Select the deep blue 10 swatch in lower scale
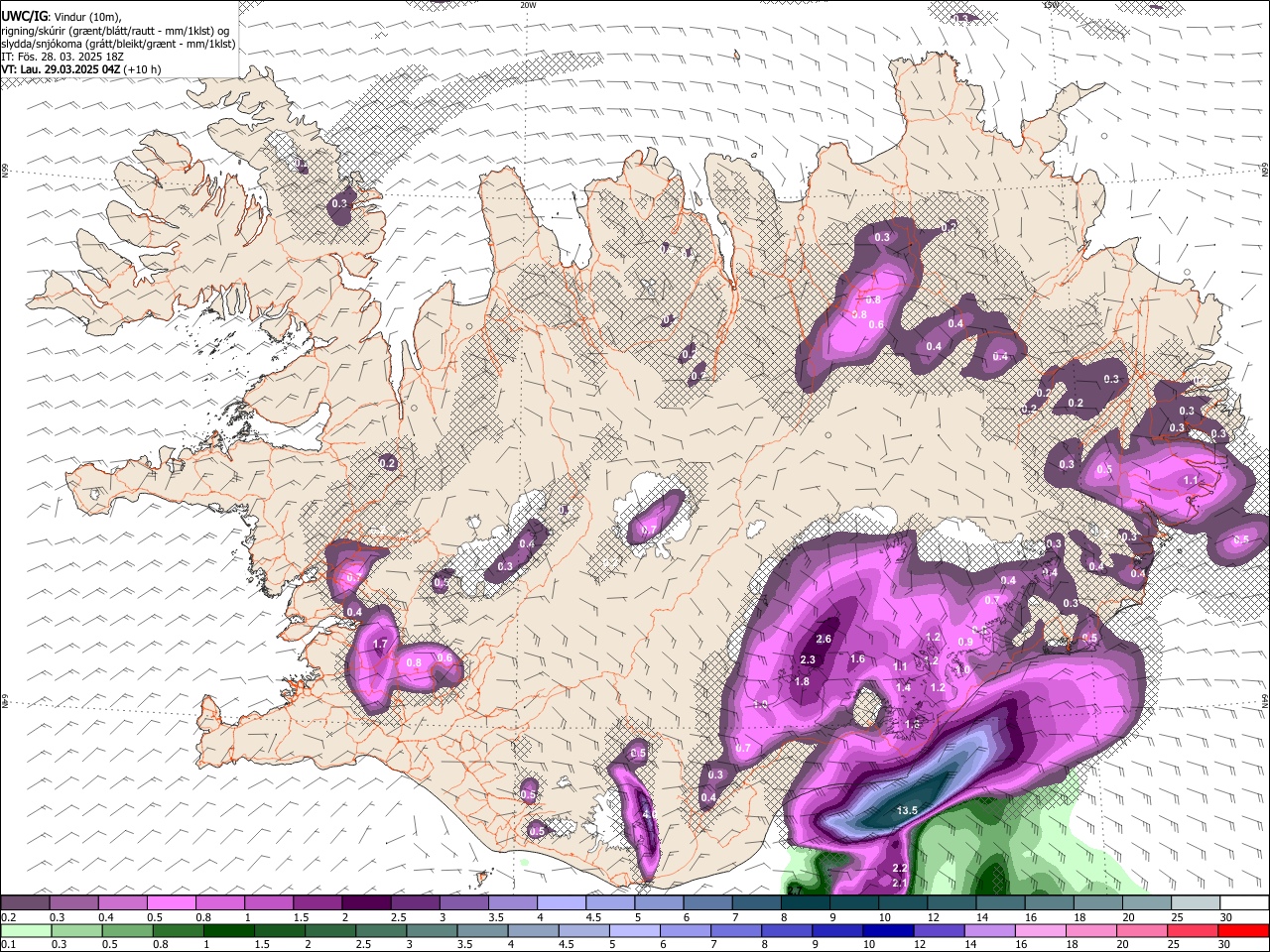The height and width of the screenshot is (952, 1270). (x=888, y=930)
